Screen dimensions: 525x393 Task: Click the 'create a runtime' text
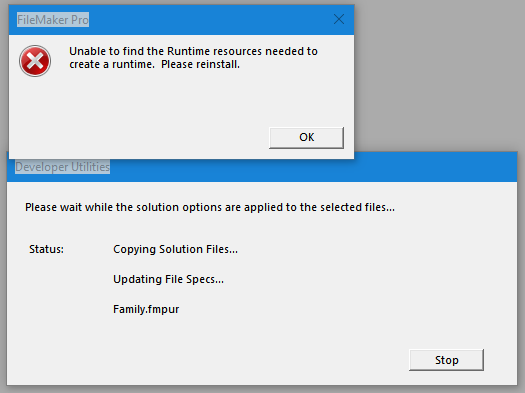112,64
